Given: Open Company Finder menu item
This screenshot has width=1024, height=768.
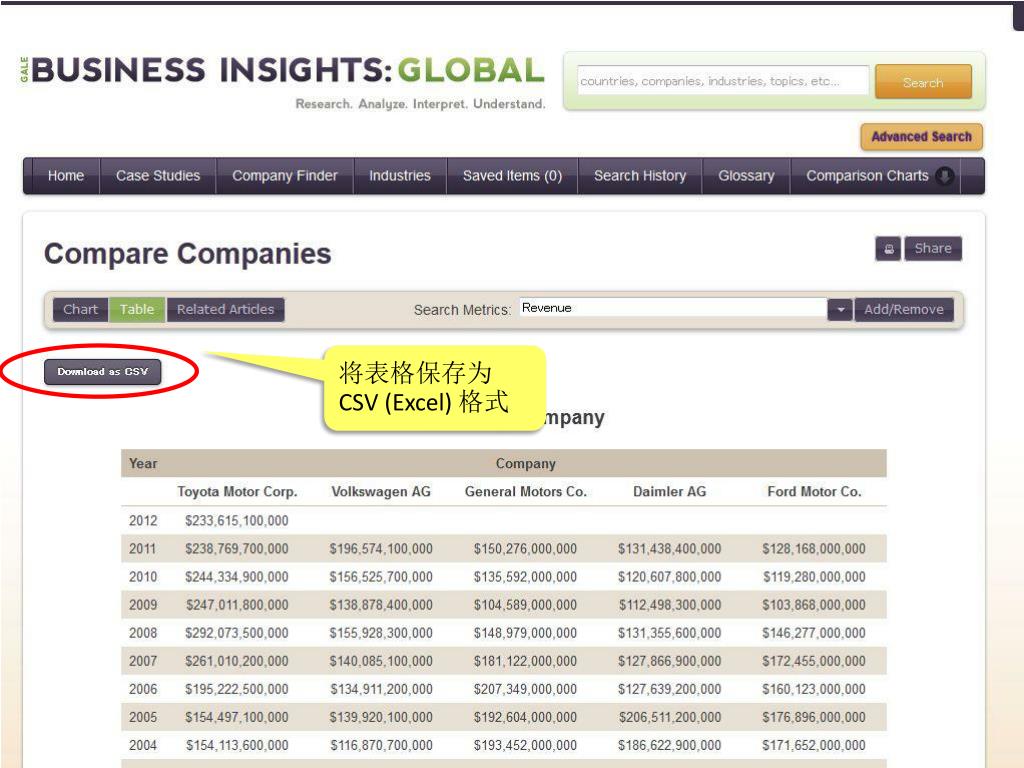Looking at the screenshot, I should coord(285,176).
